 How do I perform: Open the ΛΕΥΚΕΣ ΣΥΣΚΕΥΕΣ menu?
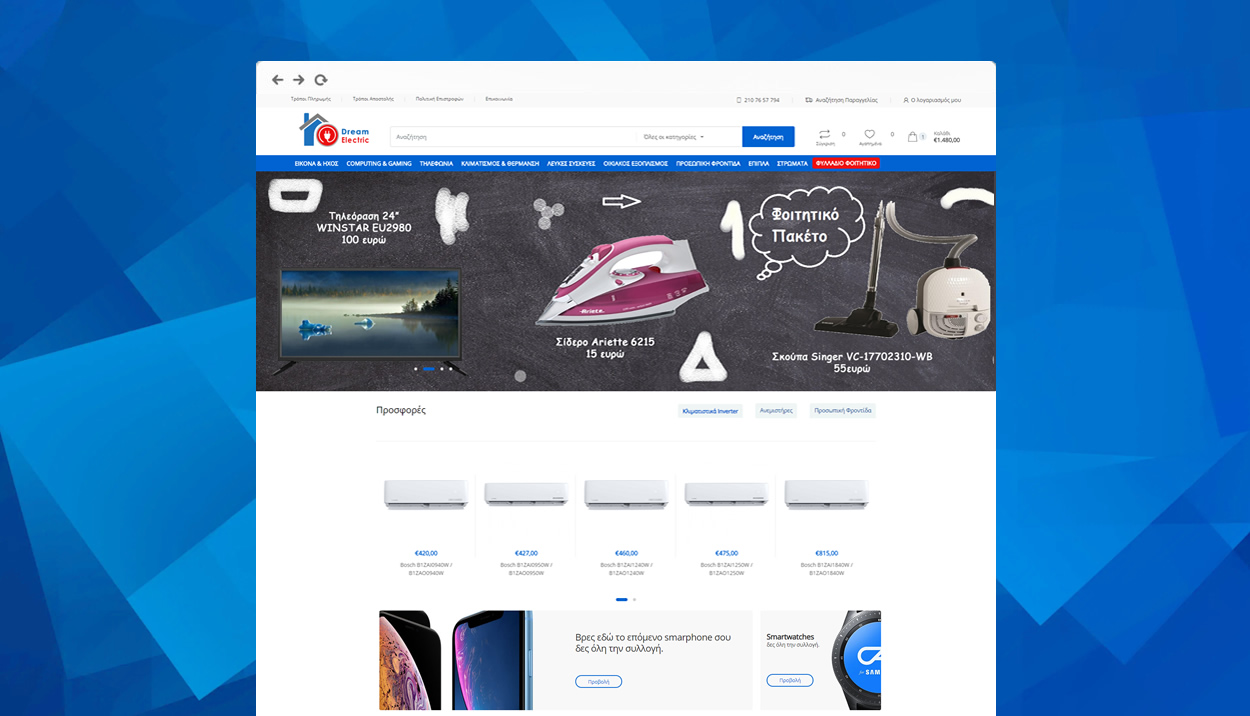[571, 163]
